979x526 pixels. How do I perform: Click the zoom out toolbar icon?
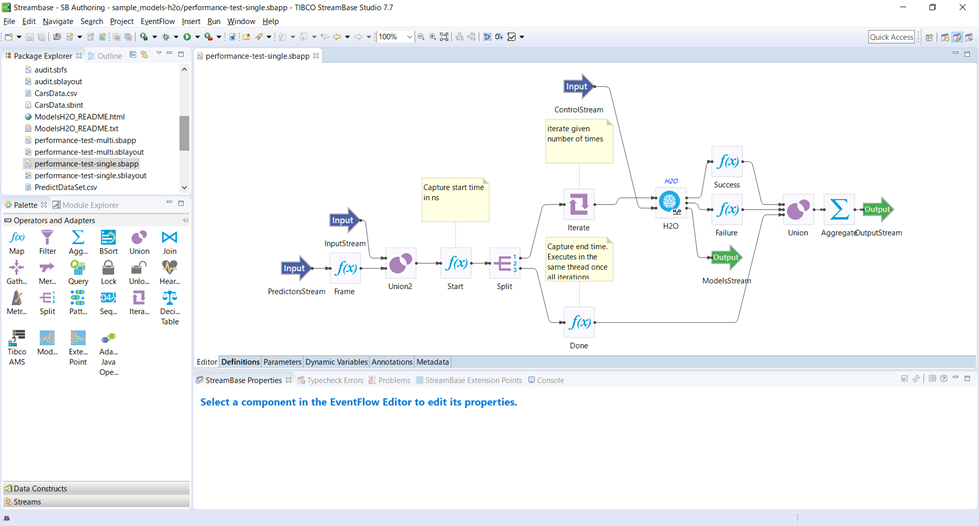pos(421,37)
